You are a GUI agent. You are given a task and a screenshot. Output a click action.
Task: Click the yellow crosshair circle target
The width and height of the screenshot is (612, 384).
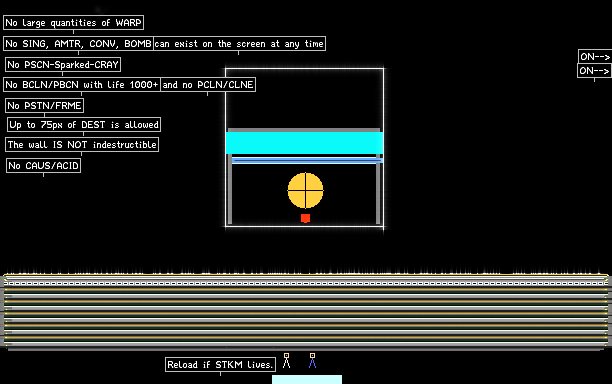[305, 190]
